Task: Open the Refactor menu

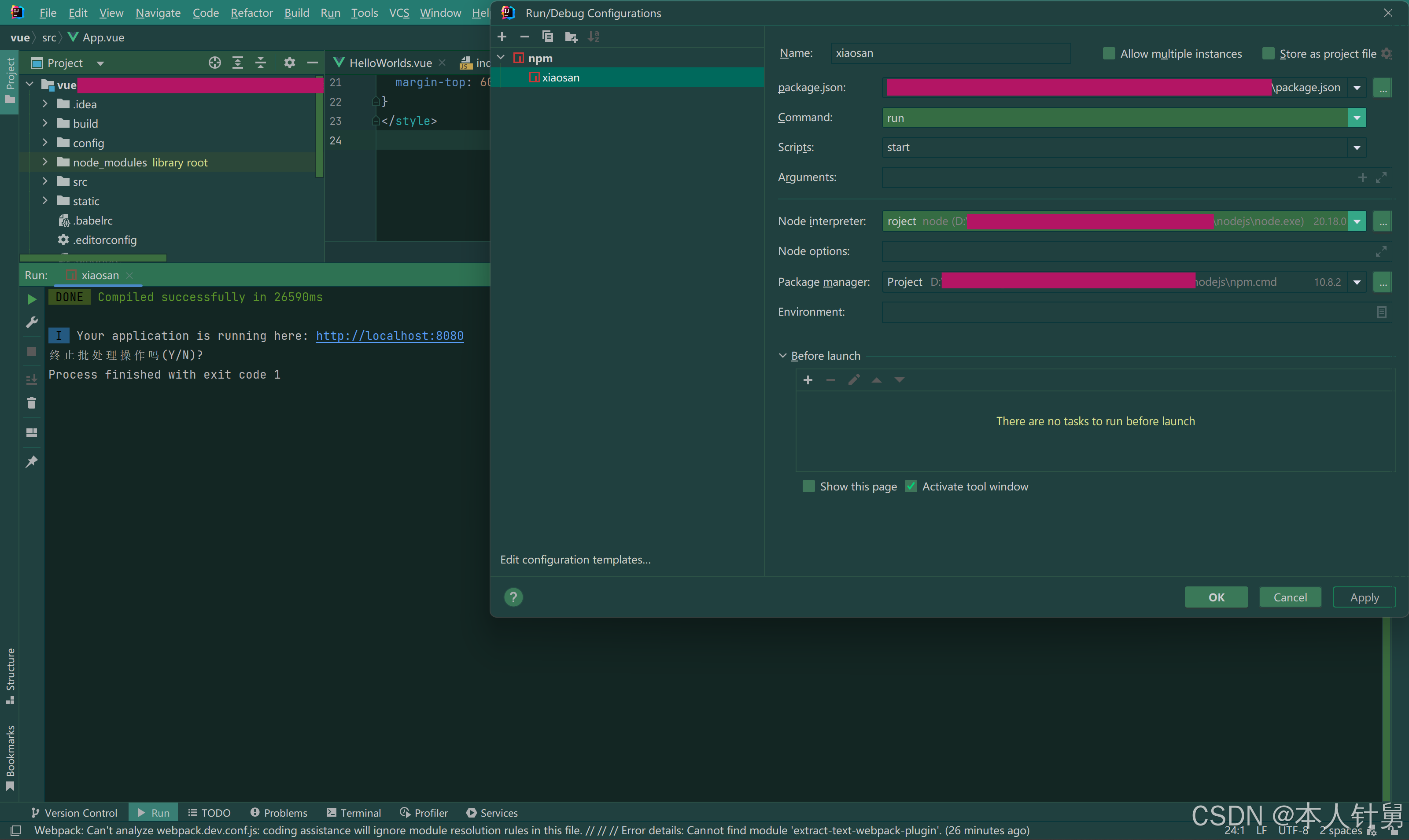Action: pos(251,12)
